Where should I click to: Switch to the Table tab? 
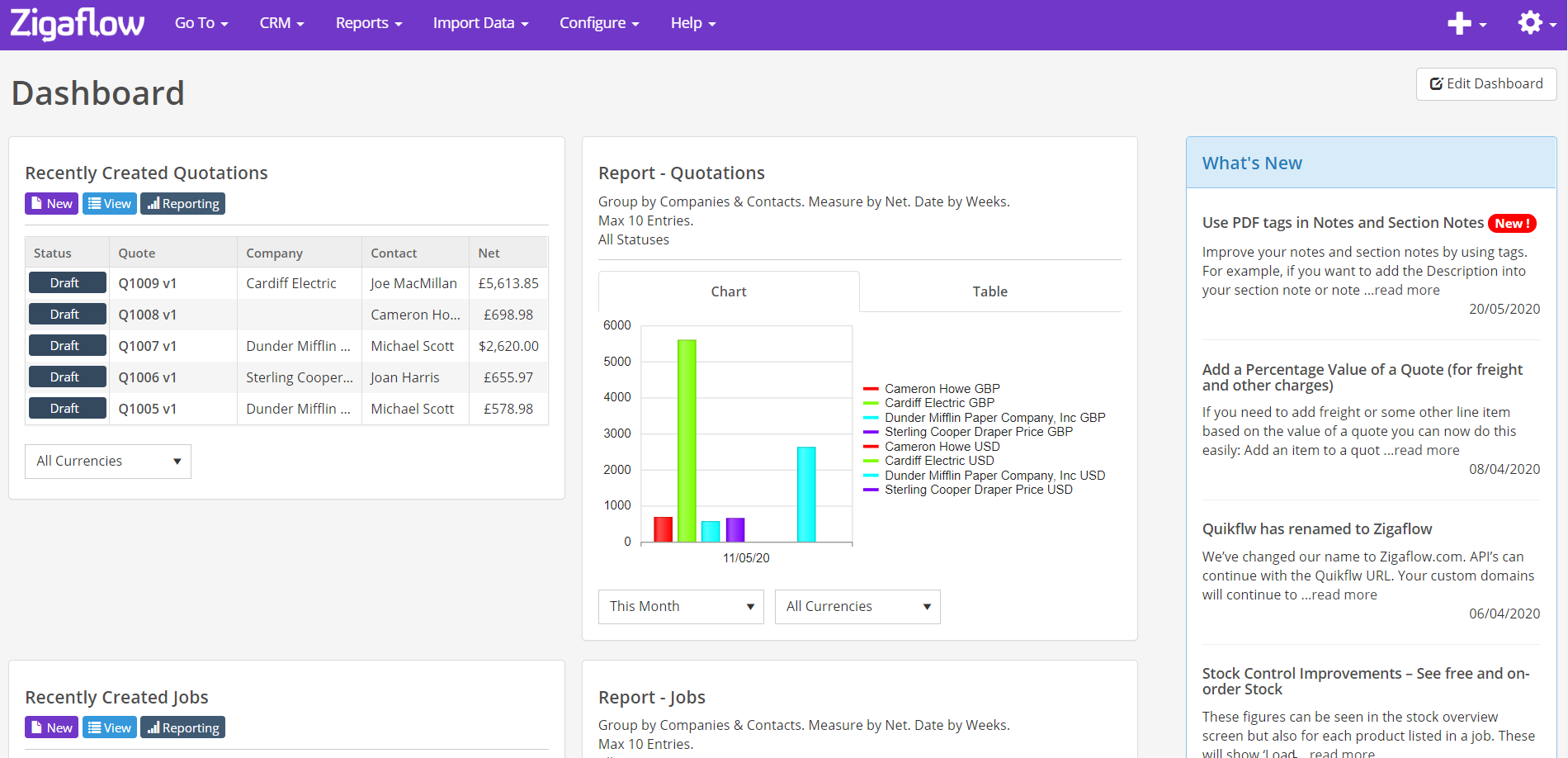tap(990, 291)
